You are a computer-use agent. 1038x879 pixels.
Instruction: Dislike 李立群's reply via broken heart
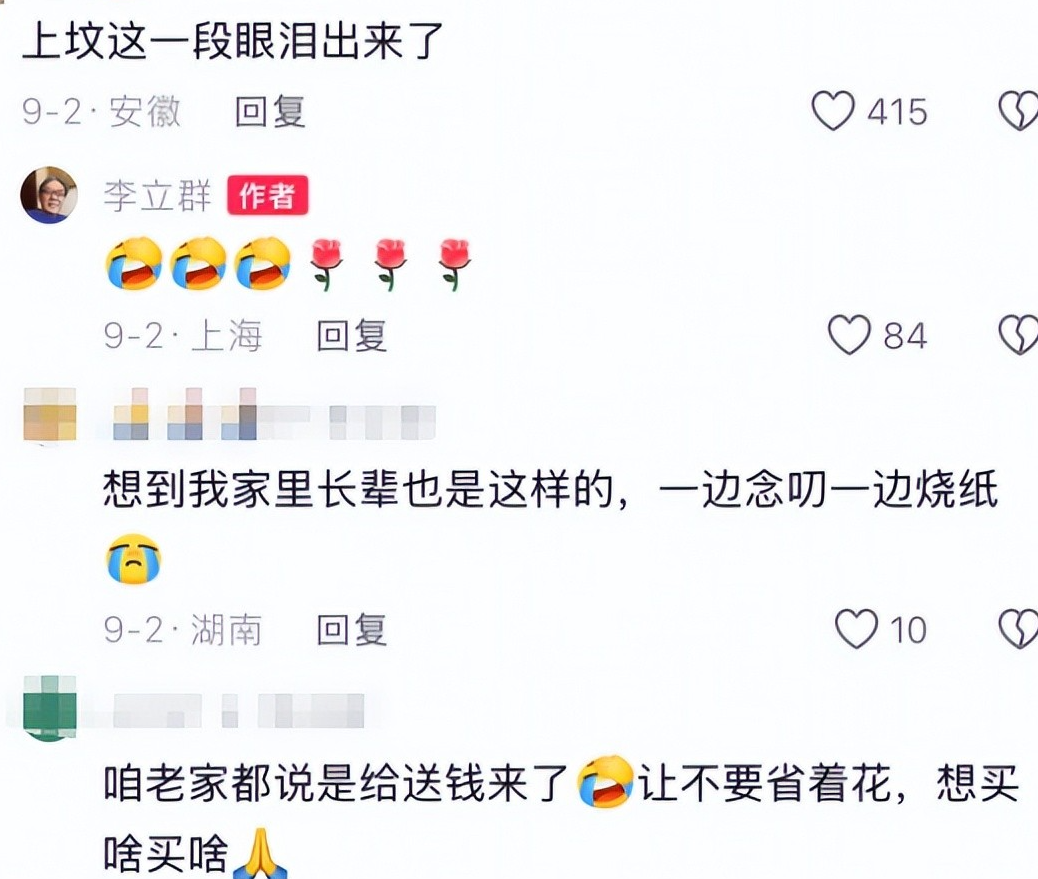click(1018, 335)
